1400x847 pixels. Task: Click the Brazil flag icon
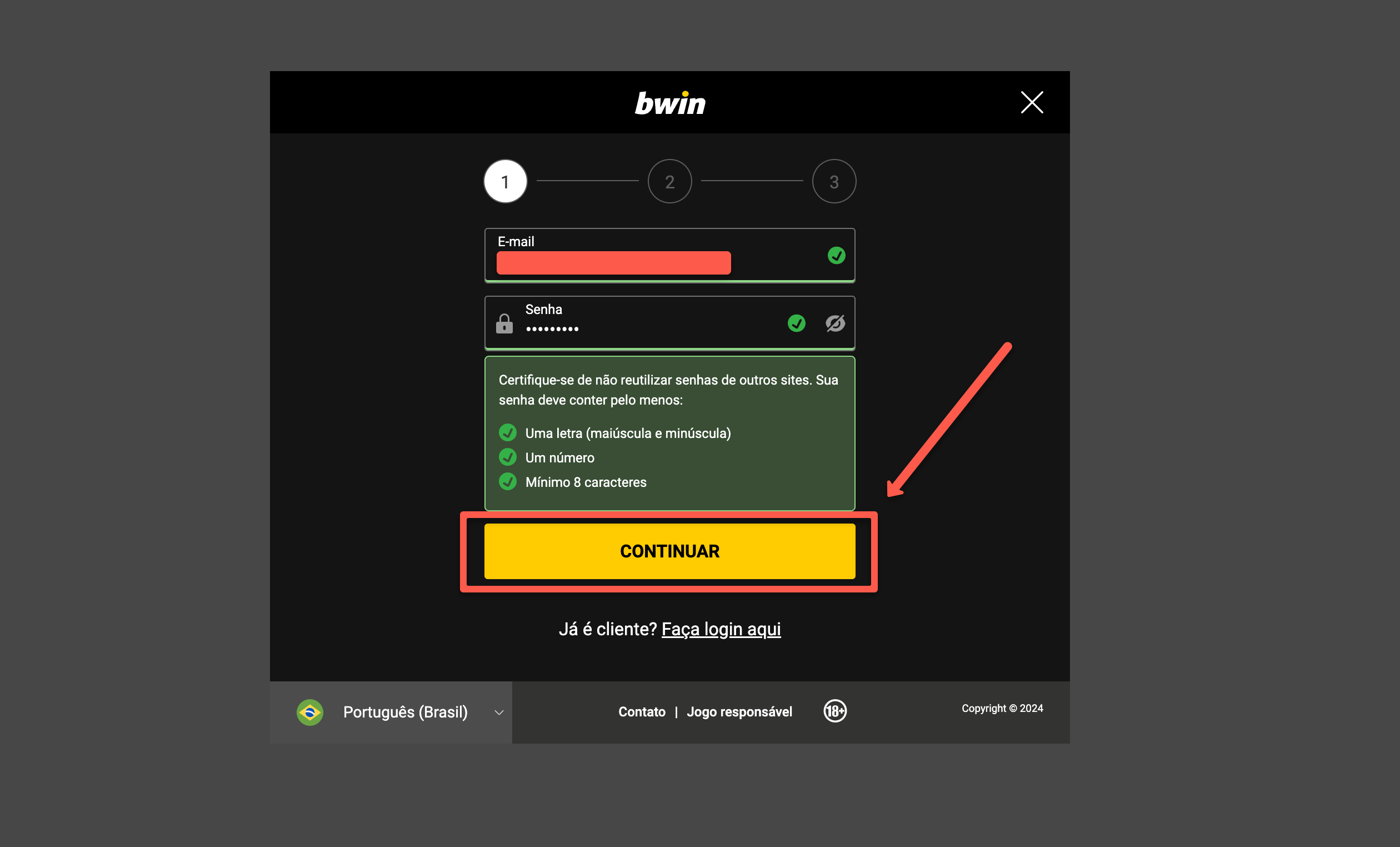[309, 713]
